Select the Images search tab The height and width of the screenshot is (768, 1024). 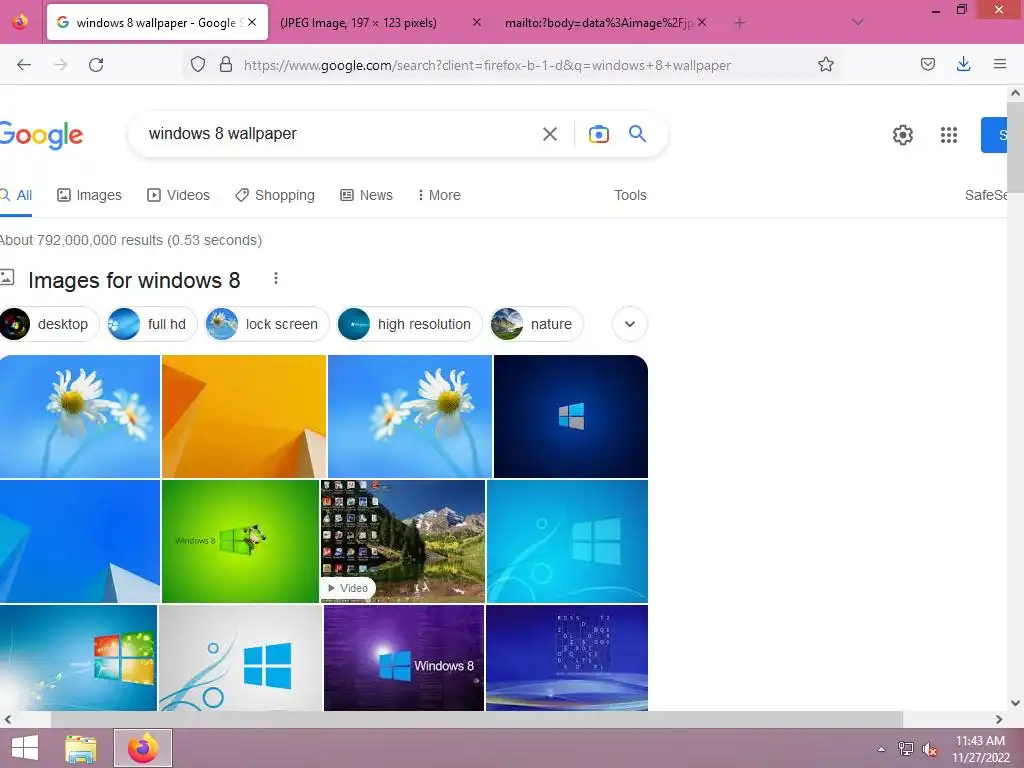[x=89, y=195]
